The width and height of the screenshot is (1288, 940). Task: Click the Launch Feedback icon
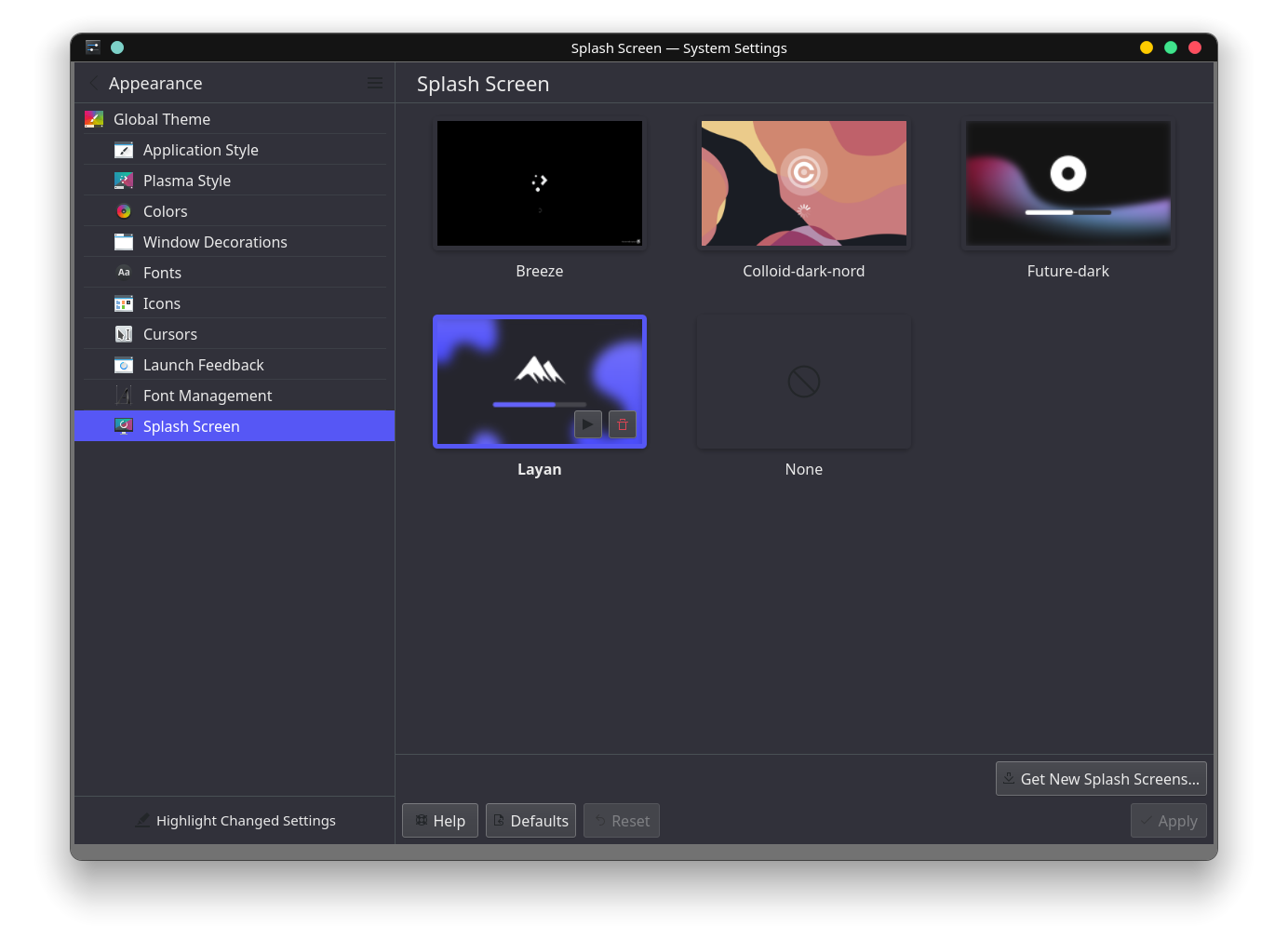124,364
